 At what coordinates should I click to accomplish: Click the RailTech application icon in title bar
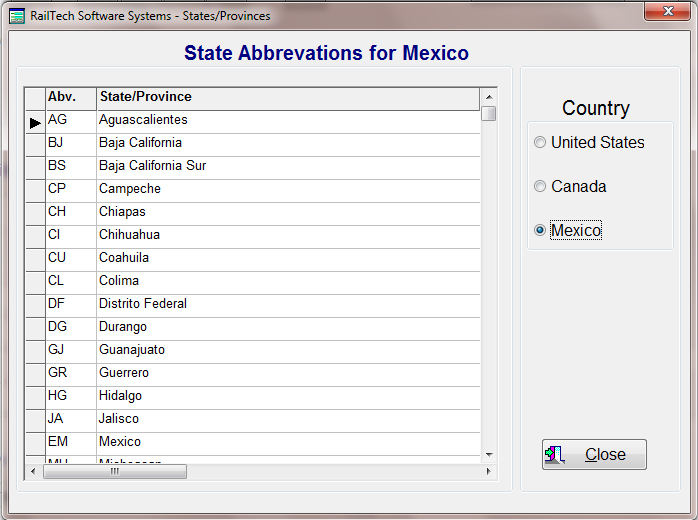[x=17, y=16]
